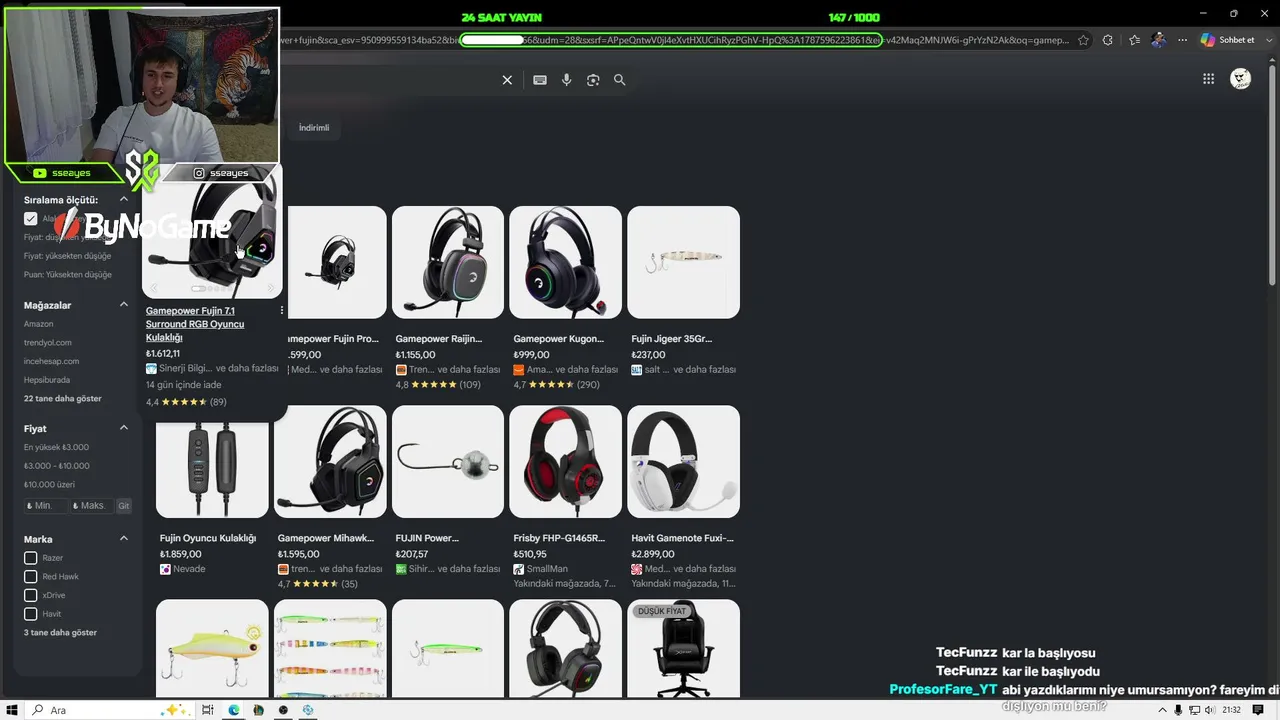Sort by Puan: Yüksekten düşüğe
The height and width of the screenshot is (720, 1280).
point(68,275)
